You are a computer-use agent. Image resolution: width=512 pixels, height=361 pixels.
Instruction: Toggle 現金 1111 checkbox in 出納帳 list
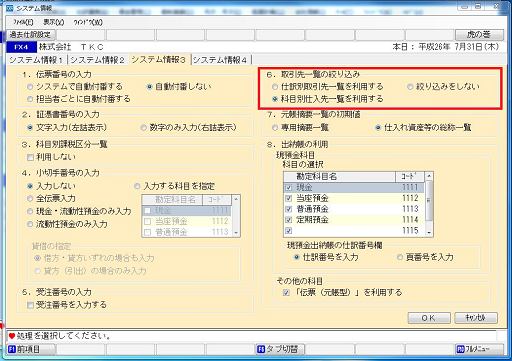tap(289, 188)
